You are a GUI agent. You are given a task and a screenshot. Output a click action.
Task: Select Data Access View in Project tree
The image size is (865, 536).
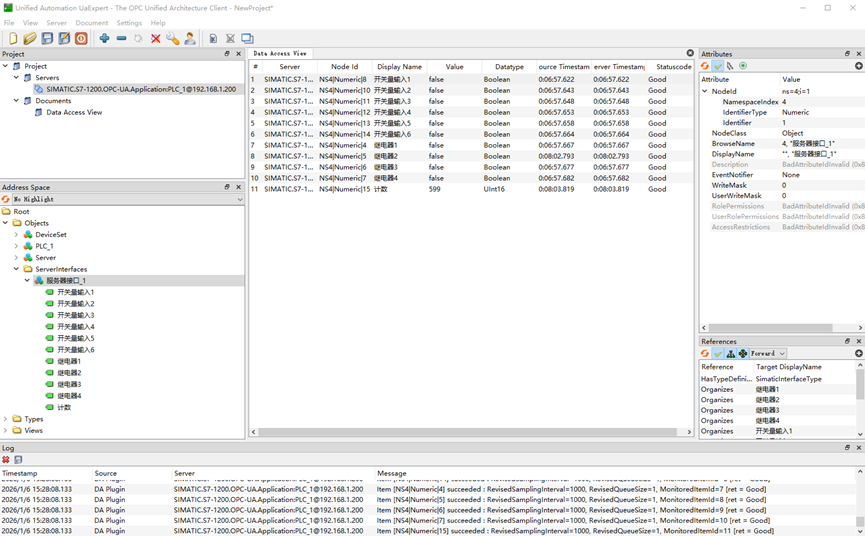pos(74,112)
